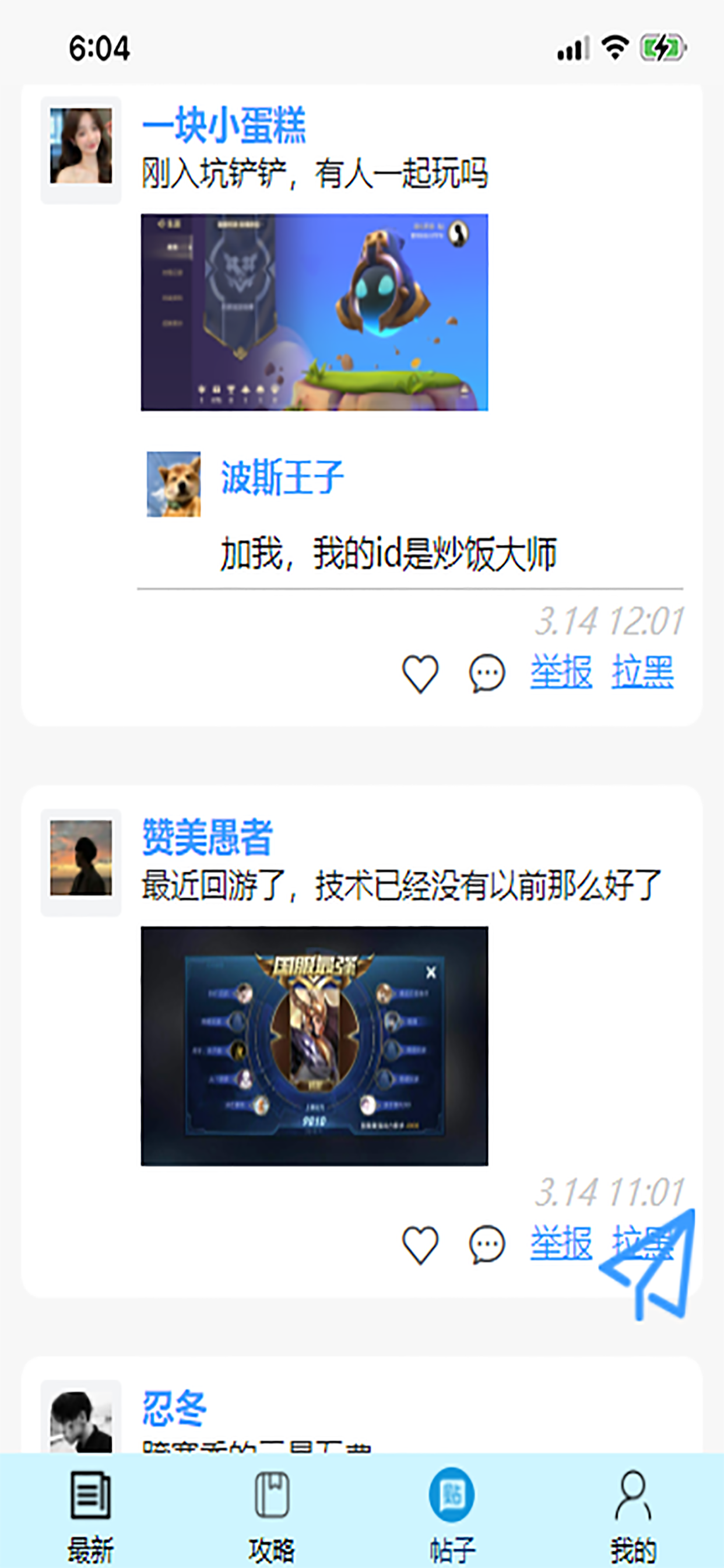Like the post by 一块小蛋糕
Image resolution: width=724 pixels, height=1568 pixels.
[x=420, y=674]
